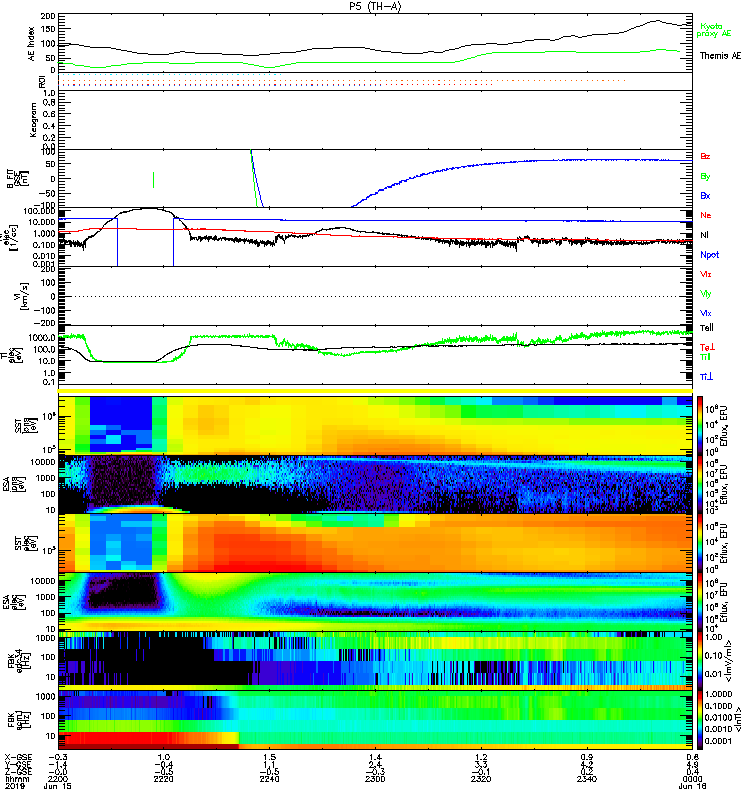The image size is (750, 800).
Task: Select the green Kyoto proxy AE legend label
Action: (713, 30)
